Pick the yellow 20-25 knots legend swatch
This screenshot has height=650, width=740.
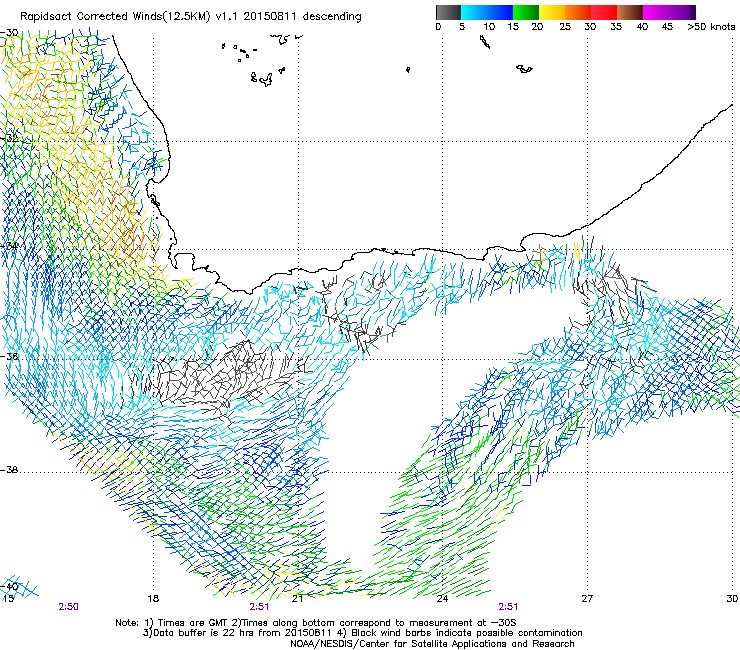(x=552, y=12)
